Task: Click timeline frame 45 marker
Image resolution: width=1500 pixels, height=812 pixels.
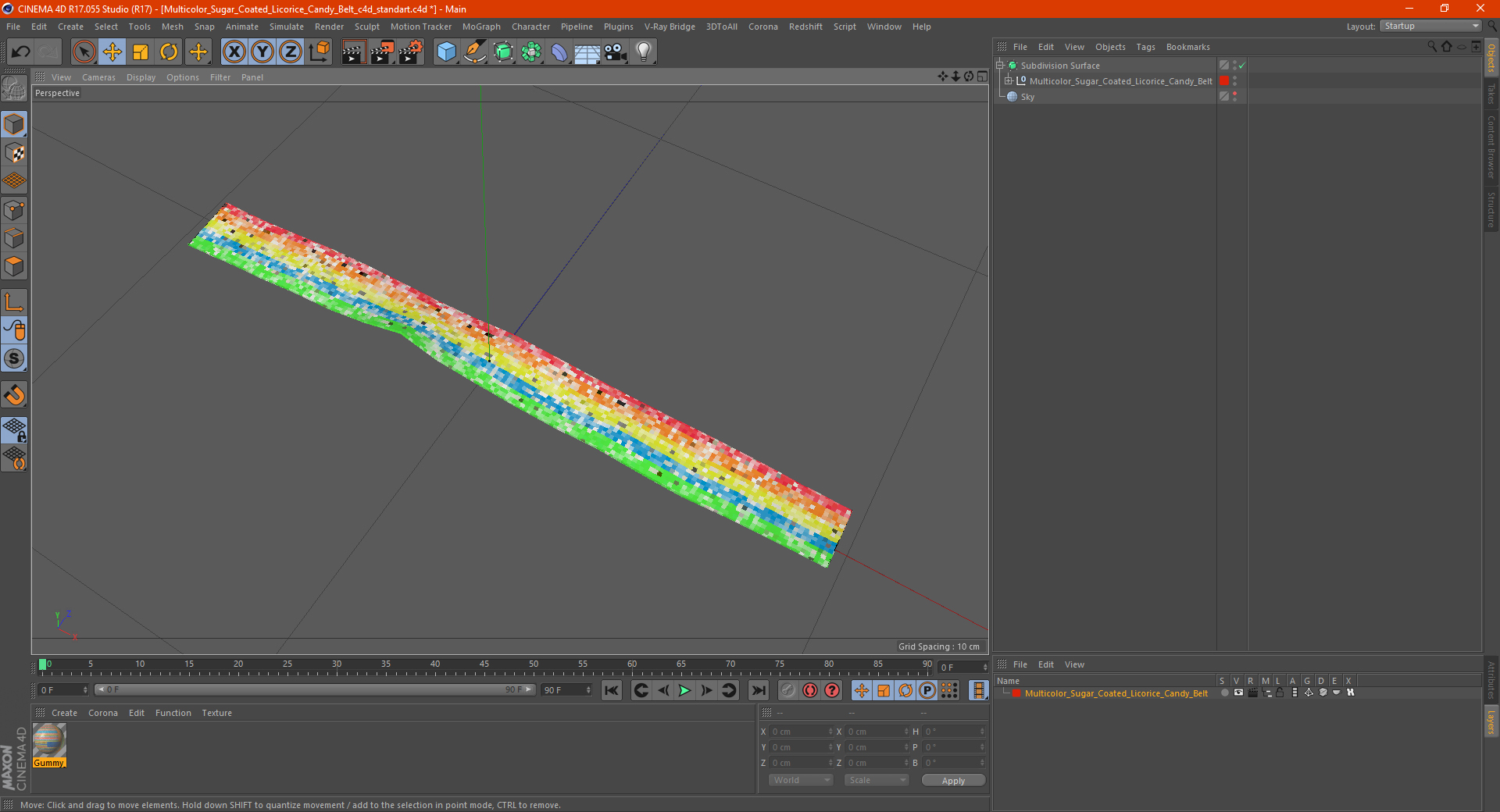Action: tap(484, 664)
